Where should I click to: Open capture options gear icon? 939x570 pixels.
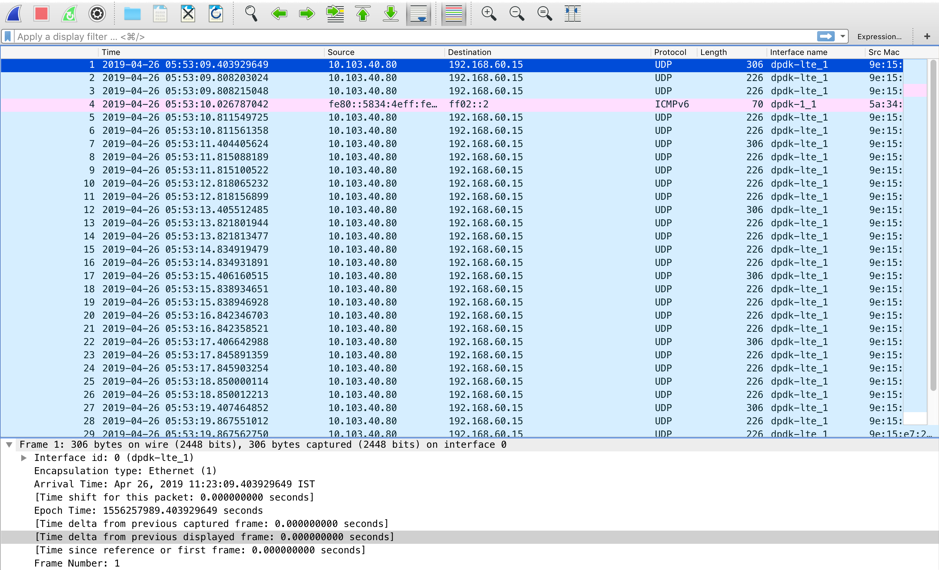pyautogui.click(x=97, y=13)
